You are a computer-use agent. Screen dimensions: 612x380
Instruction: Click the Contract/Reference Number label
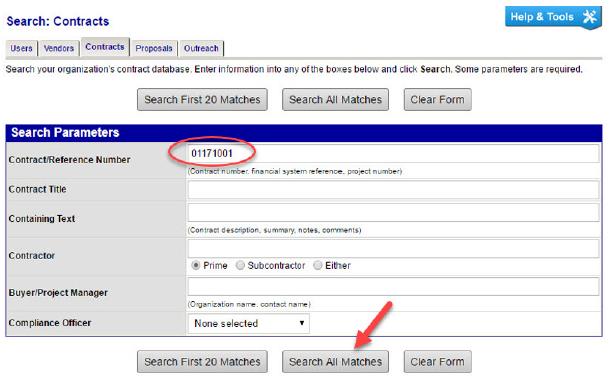coord(69,160)
